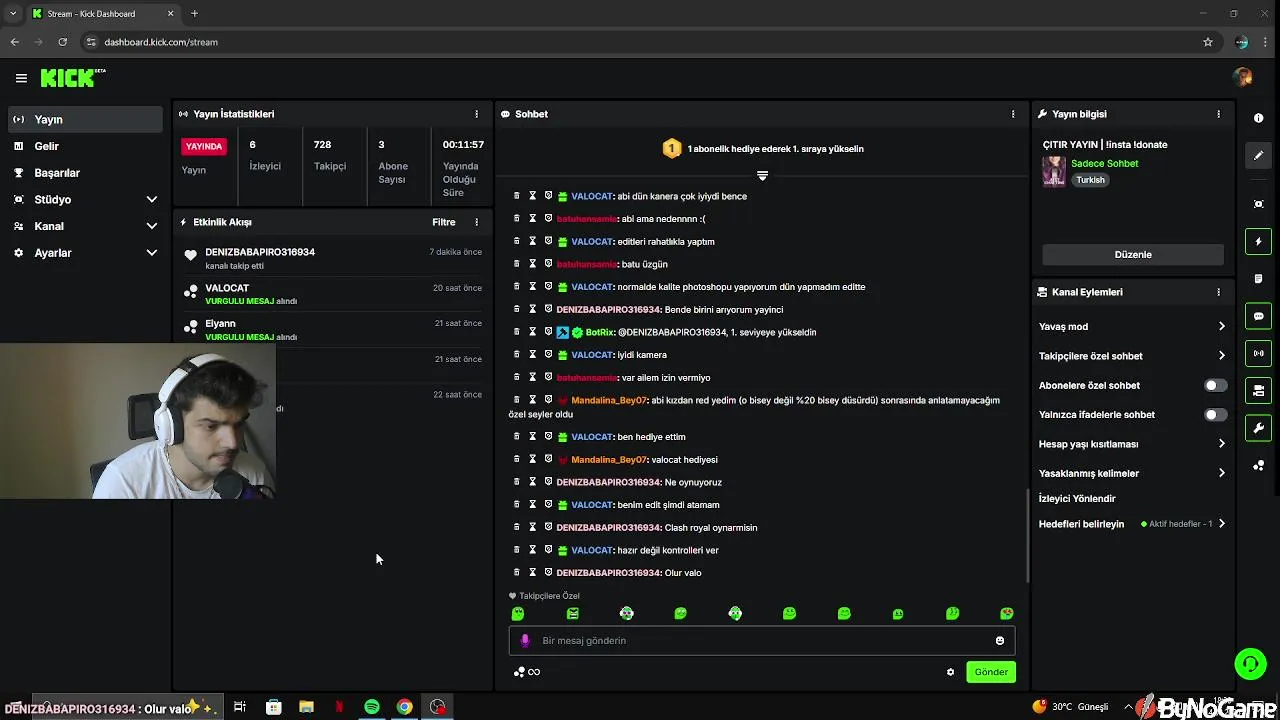Screen dimensions: 1280x720
Task: Open options menu of Sohbet panel
Action: 1013,114
